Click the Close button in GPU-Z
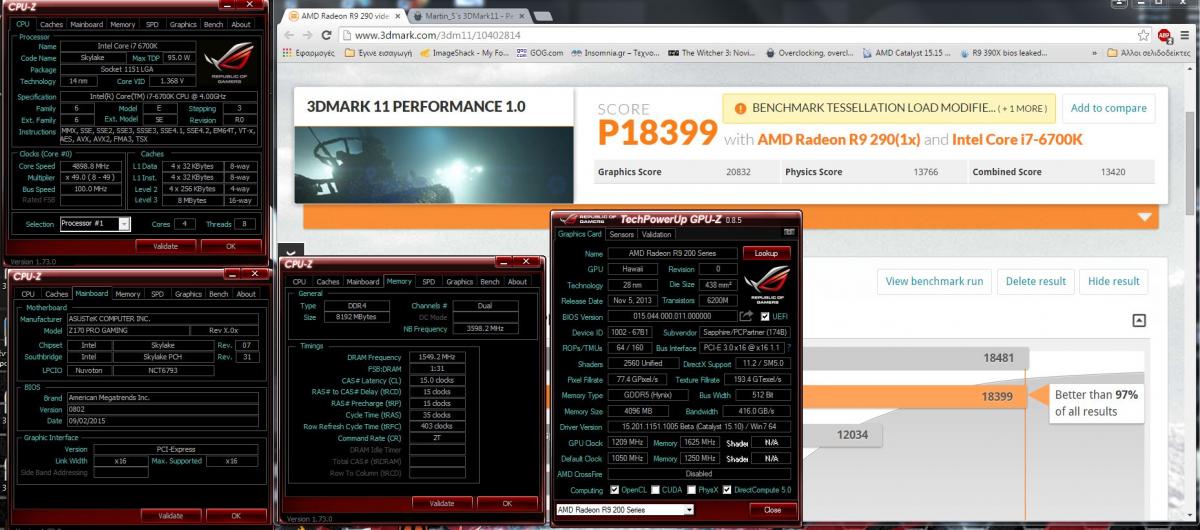Screen dimensions: 1200x530 point(772,509)
